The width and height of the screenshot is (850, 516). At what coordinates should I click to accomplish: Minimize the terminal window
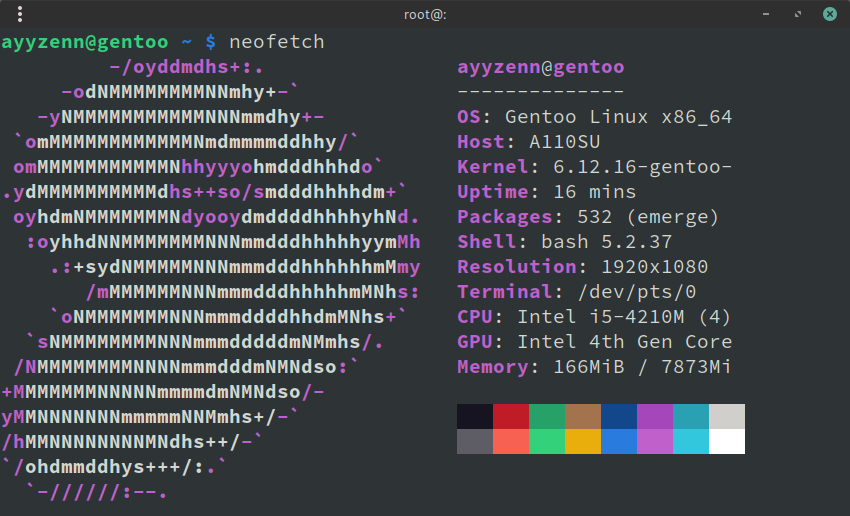(766, 14)
